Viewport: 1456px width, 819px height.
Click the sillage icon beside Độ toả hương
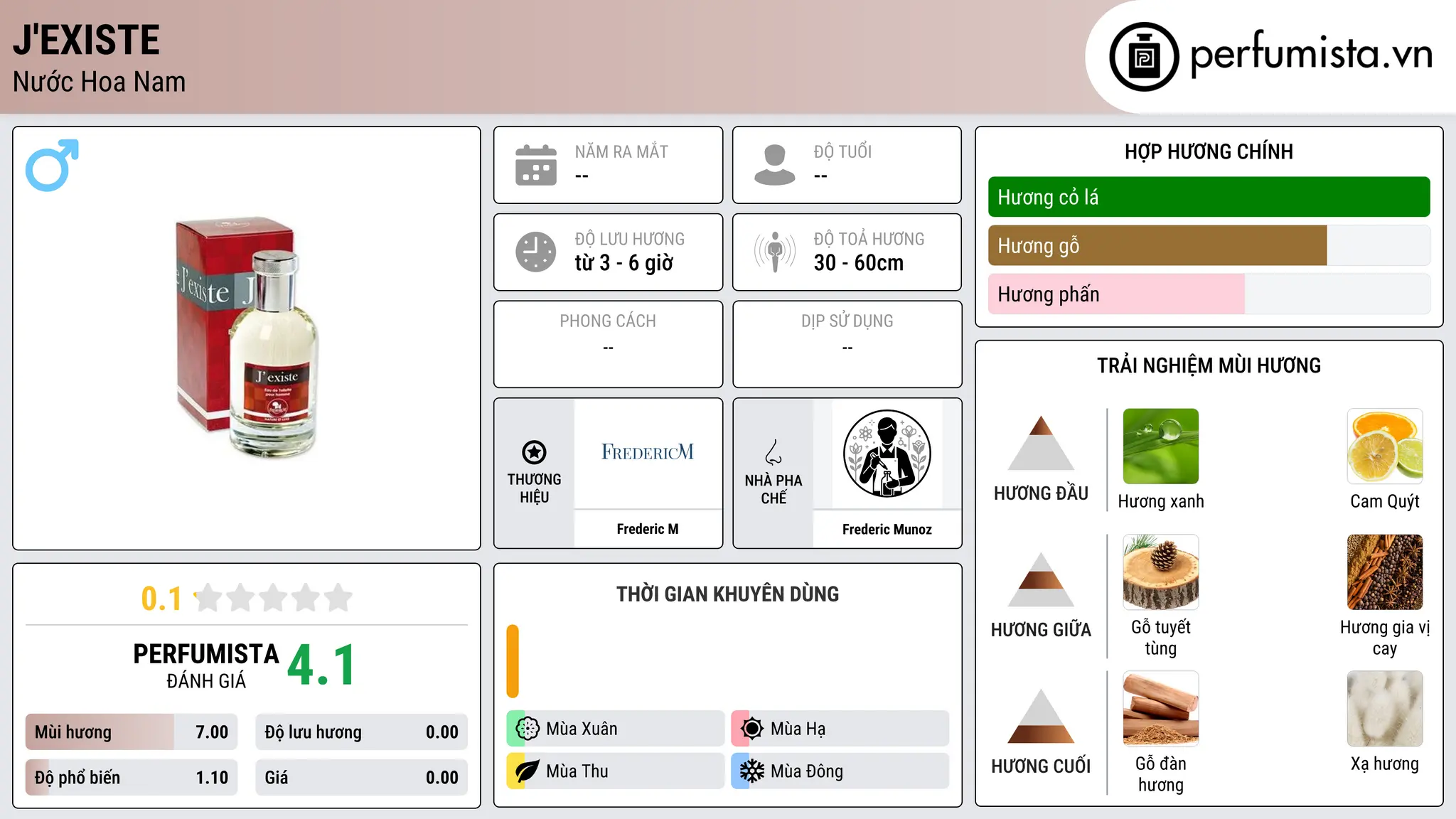point(775,252)
